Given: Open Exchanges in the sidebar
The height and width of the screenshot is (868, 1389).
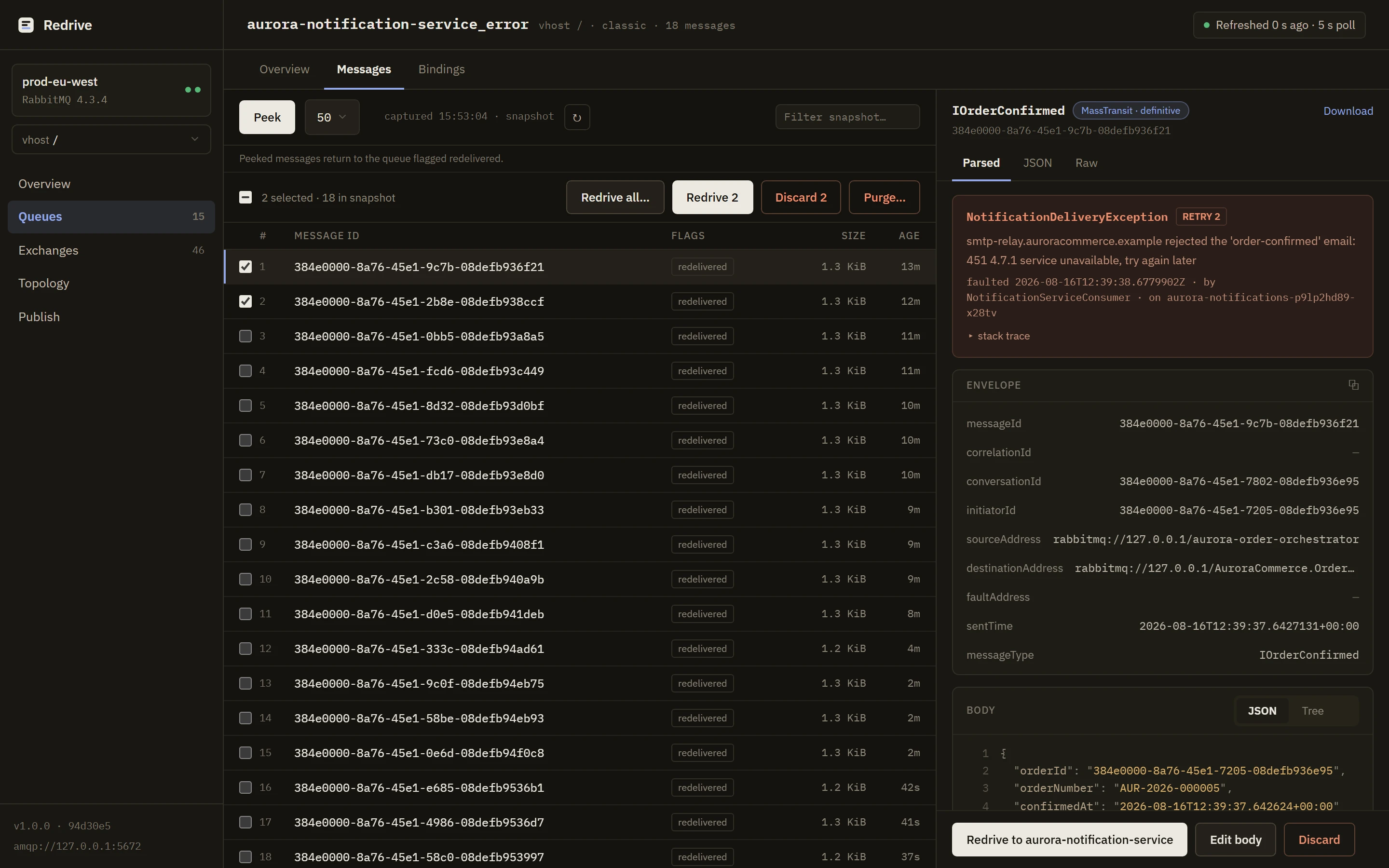Looking at the screenshot, I should click(111, 250).
